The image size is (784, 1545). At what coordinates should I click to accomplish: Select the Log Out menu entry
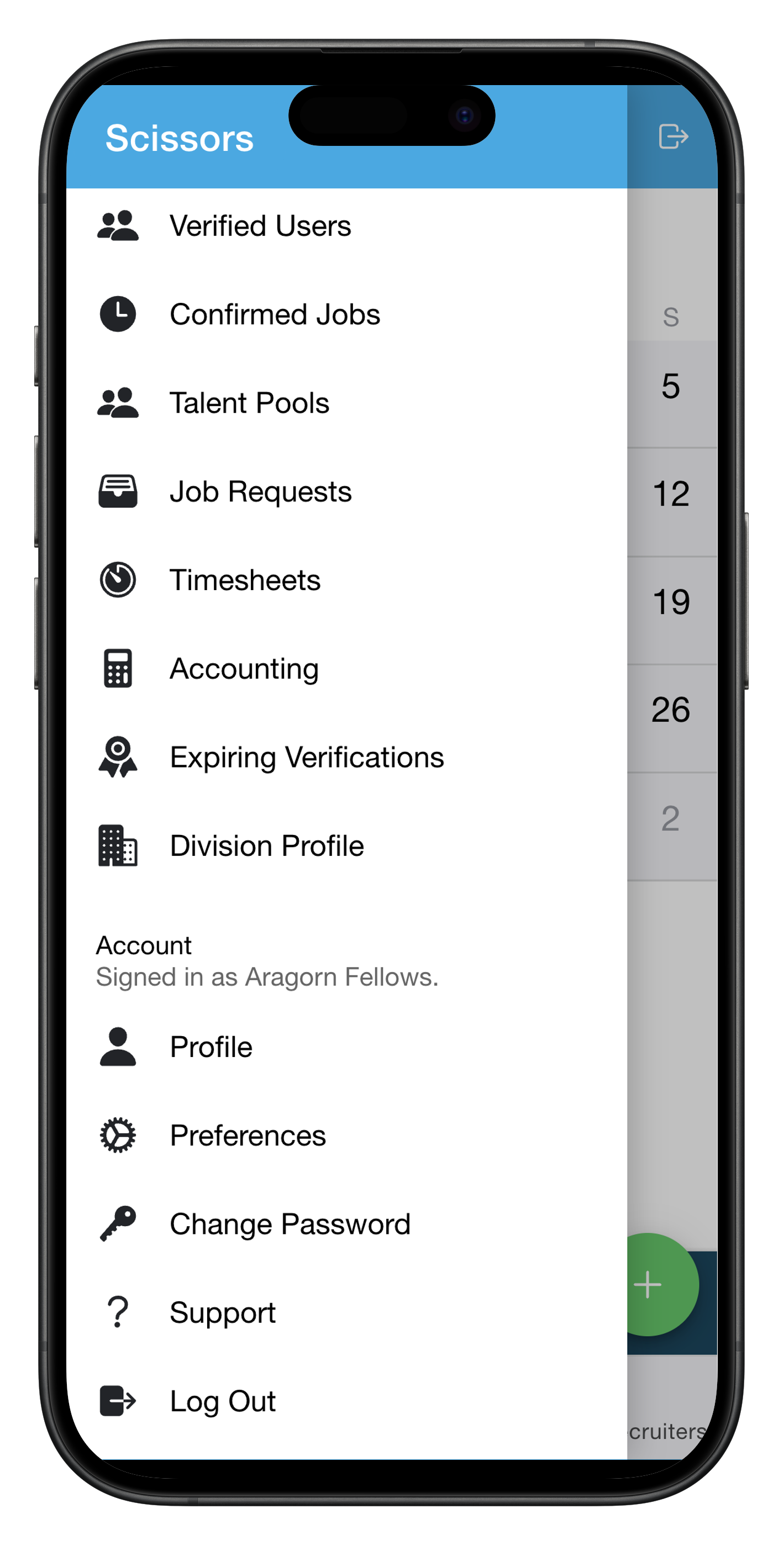223,1401
